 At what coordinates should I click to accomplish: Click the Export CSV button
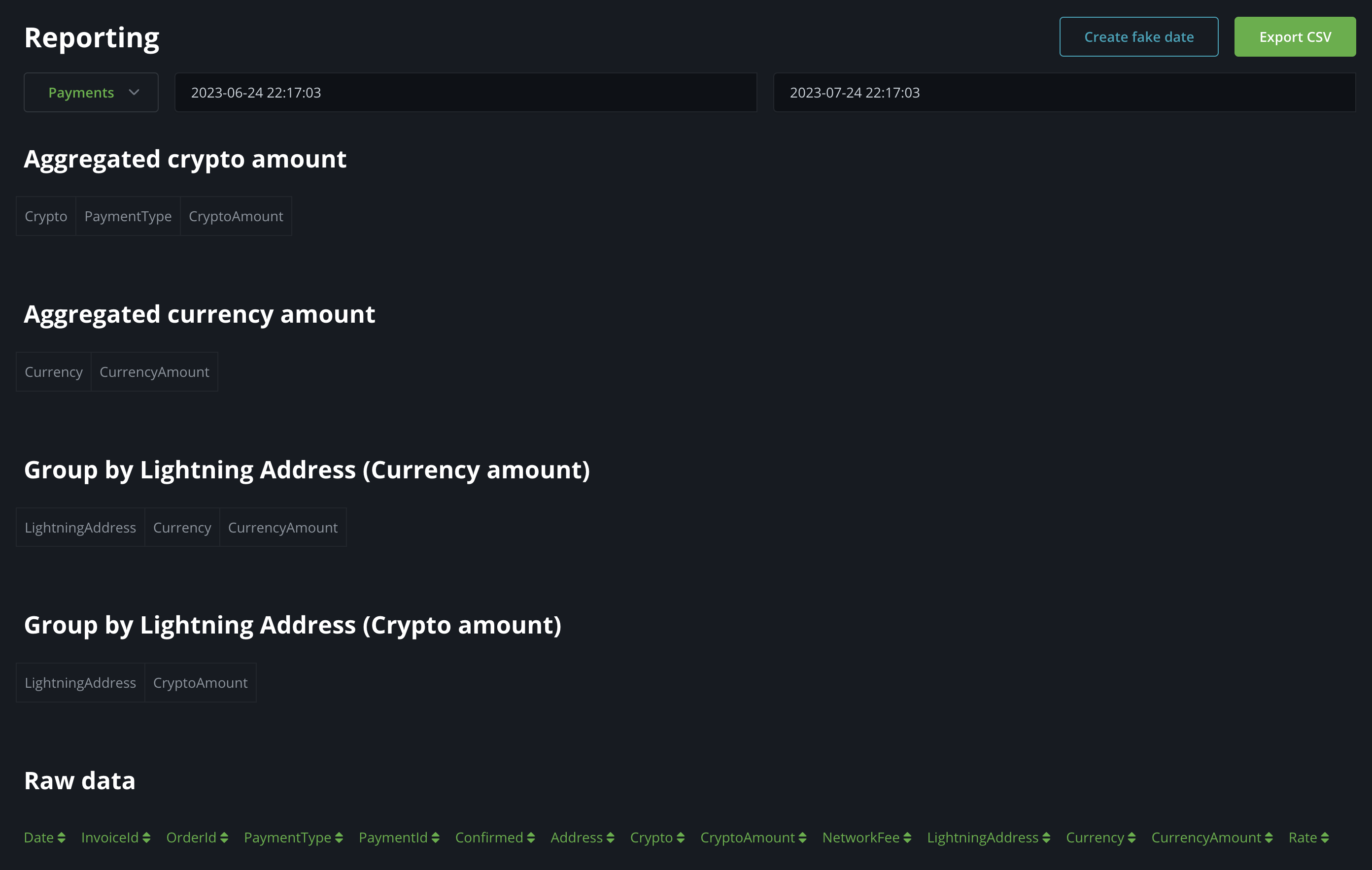pyautogui.click(x=1295, y=36)
